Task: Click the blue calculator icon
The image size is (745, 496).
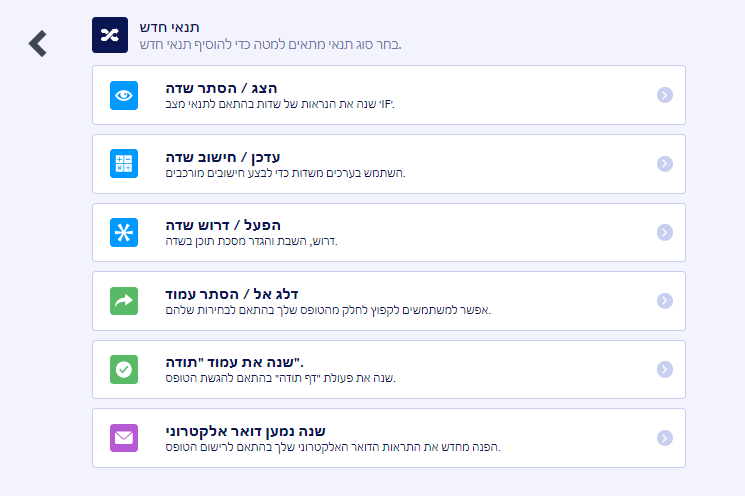Action: click(124, 163)
